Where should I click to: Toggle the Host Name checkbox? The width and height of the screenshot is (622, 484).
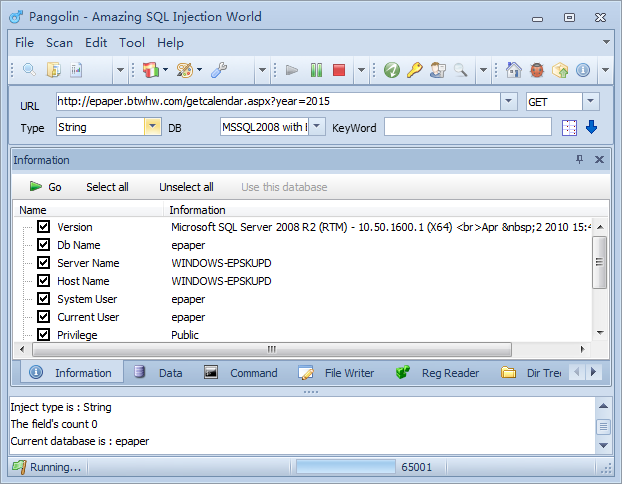(43, 280)
